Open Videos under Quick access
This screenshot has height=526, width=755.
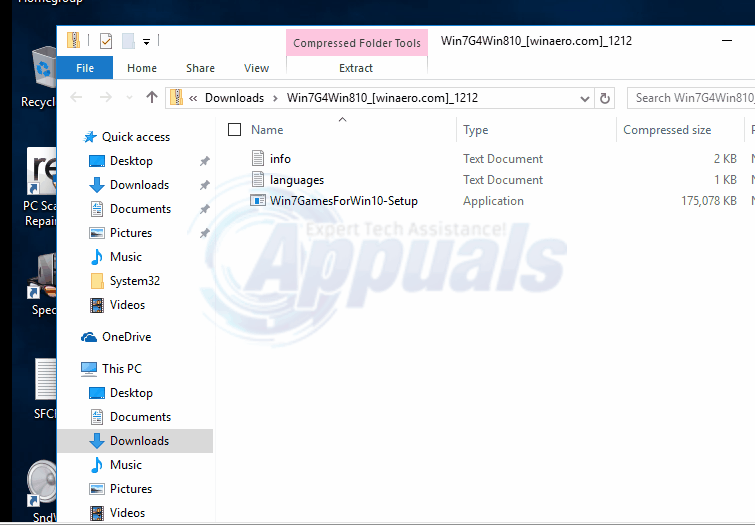(127, 305)
